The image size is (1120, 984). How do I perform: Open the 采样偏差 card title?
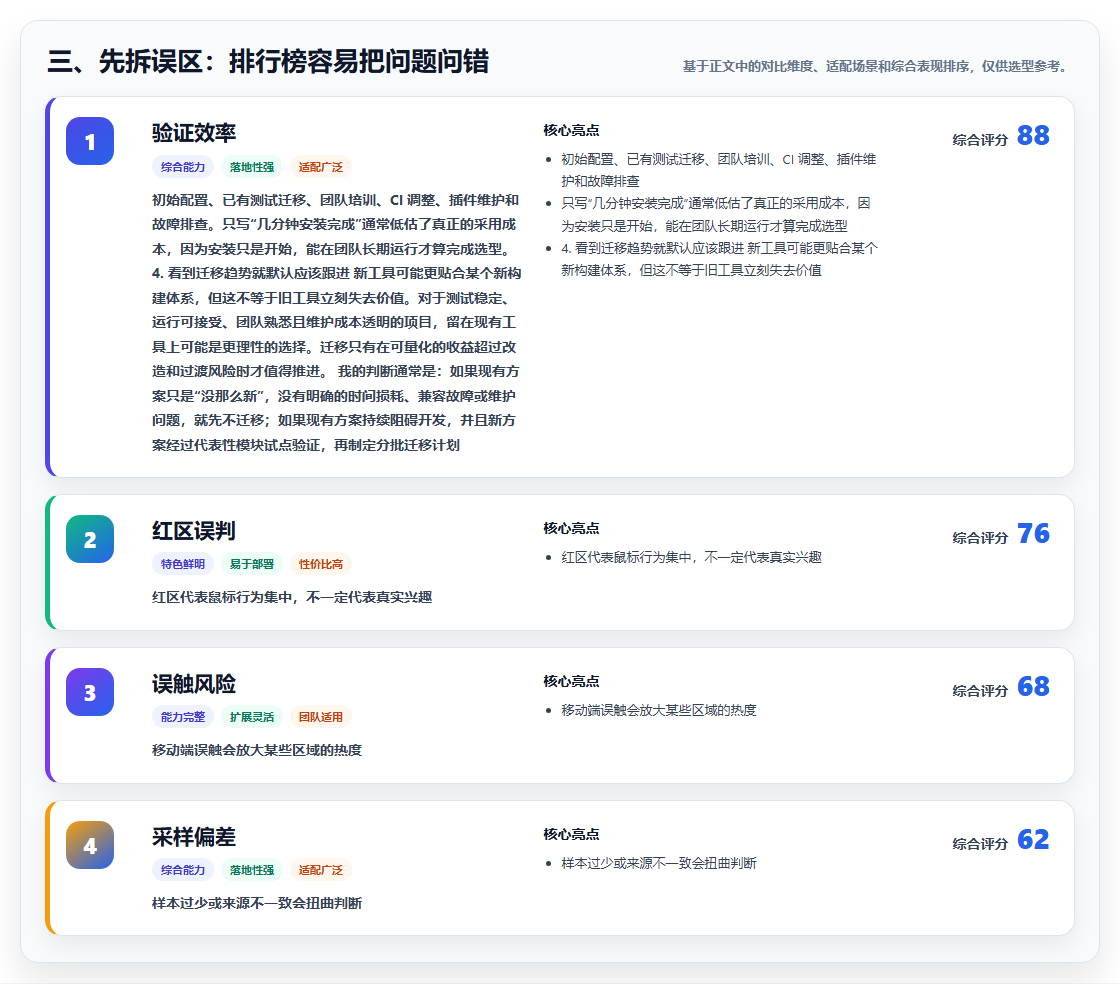[194, 836]
